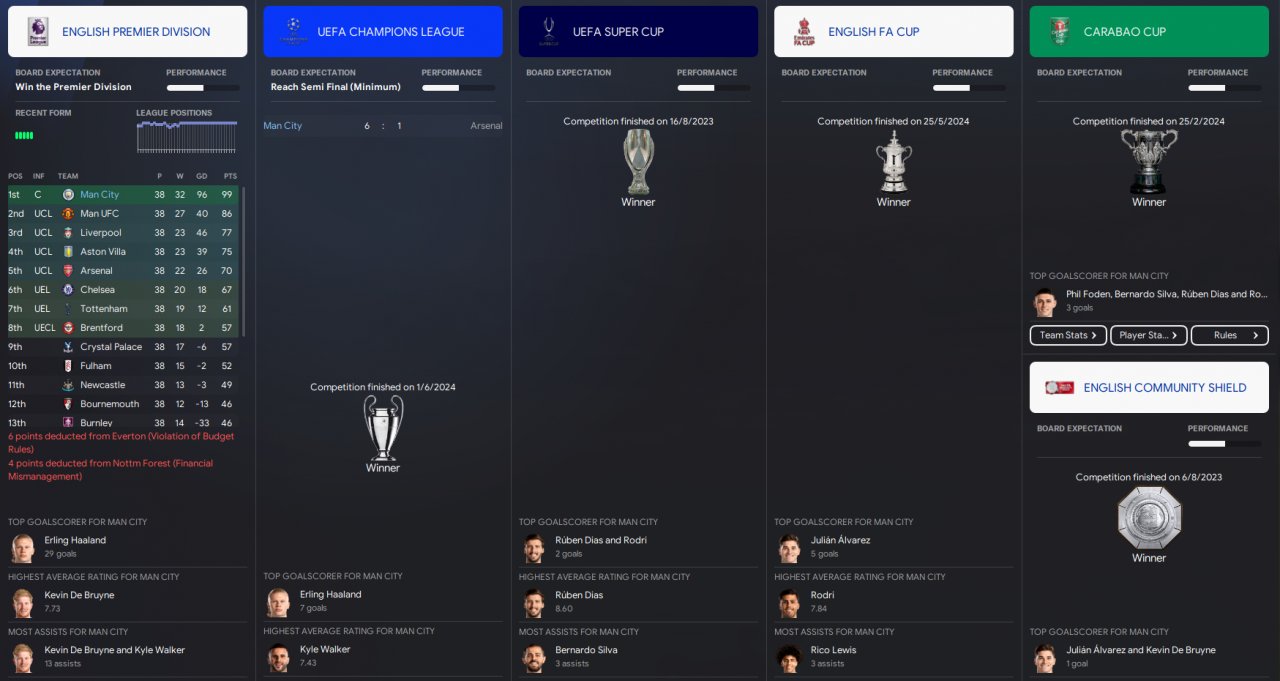Click the Carabao Cup logo icon
Viewport: 1280px width, 681px height.
click(1060, 31)
